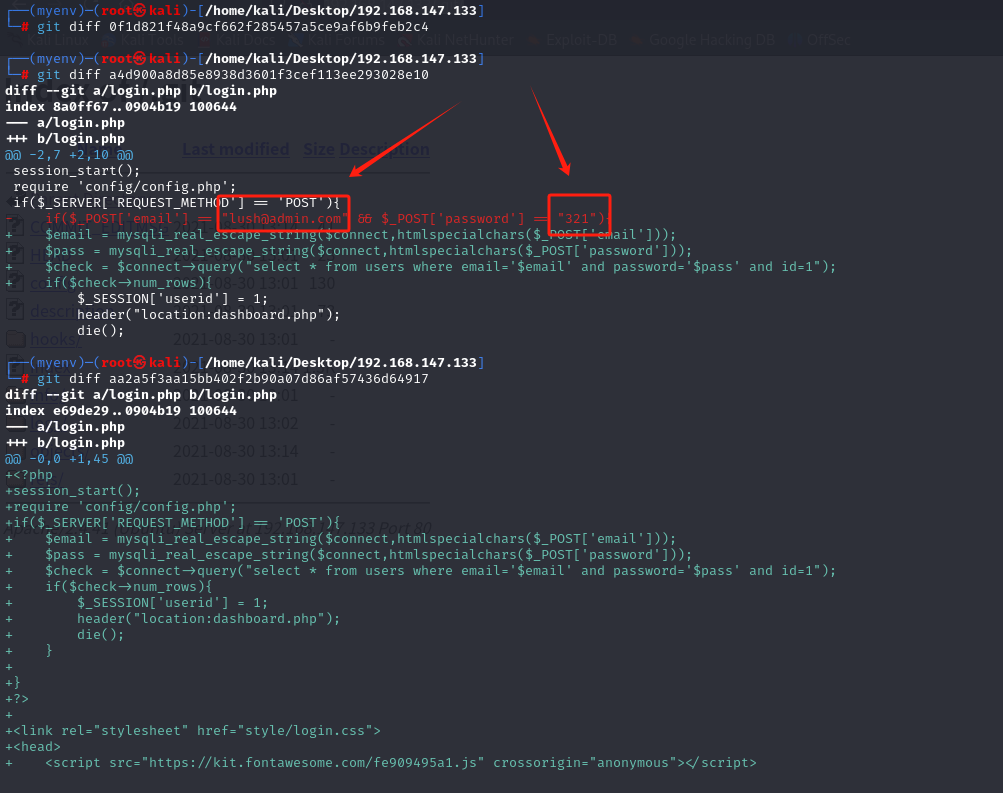Click the Kali skull icon before 0f1d821 command
Screen dimensions: 1003x793
click(x=140, y=11)
